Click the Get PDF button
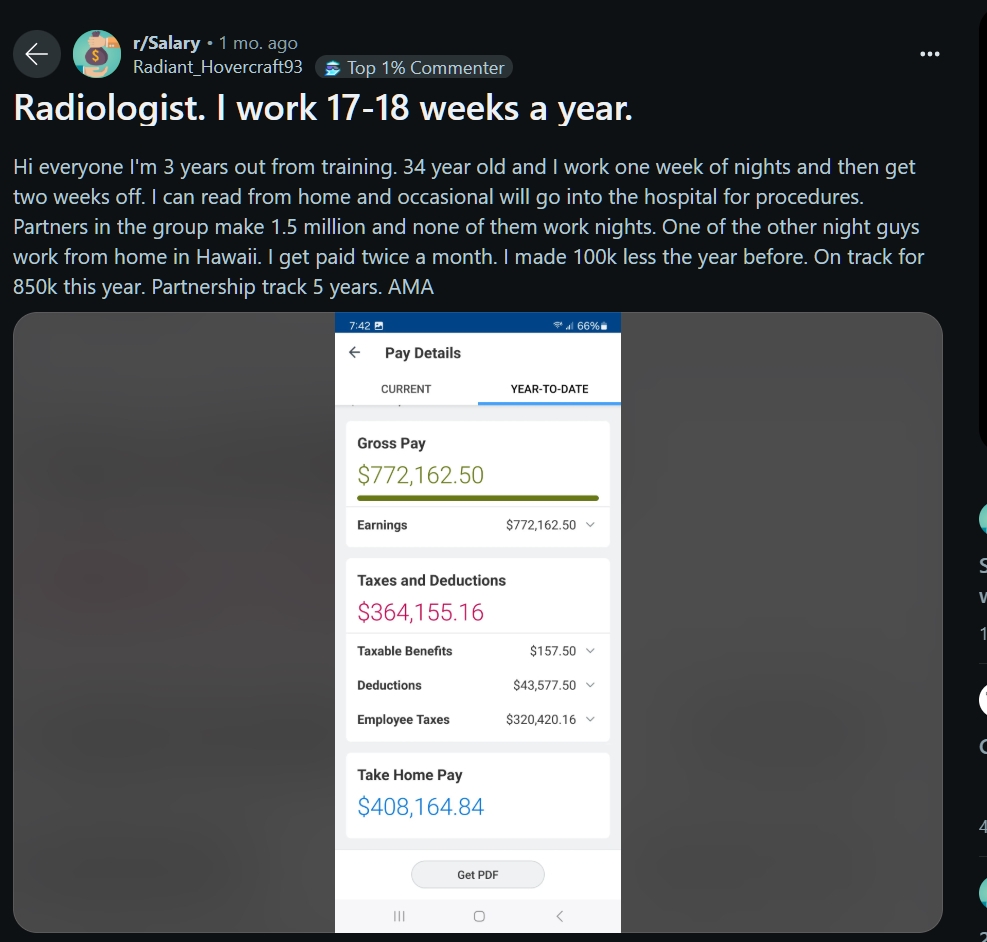 (478, 875)
